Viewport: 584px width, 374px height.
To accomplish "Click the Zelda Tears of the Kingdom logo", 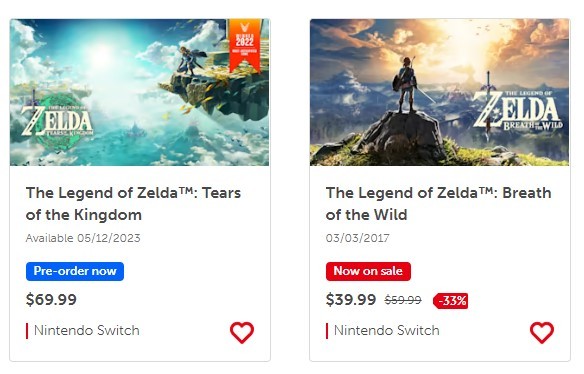I will [57, 120].
